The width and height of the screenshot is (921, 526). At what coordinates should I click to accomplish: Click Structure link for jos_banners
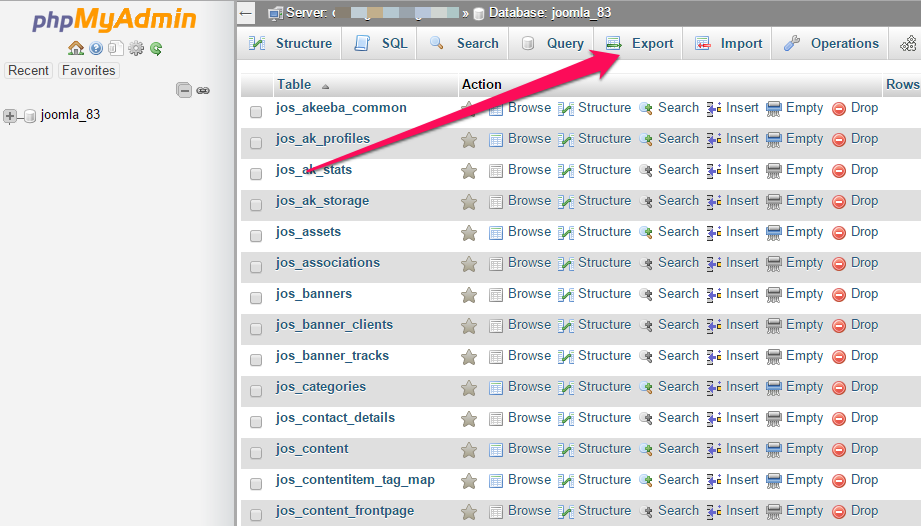(604, 294)
